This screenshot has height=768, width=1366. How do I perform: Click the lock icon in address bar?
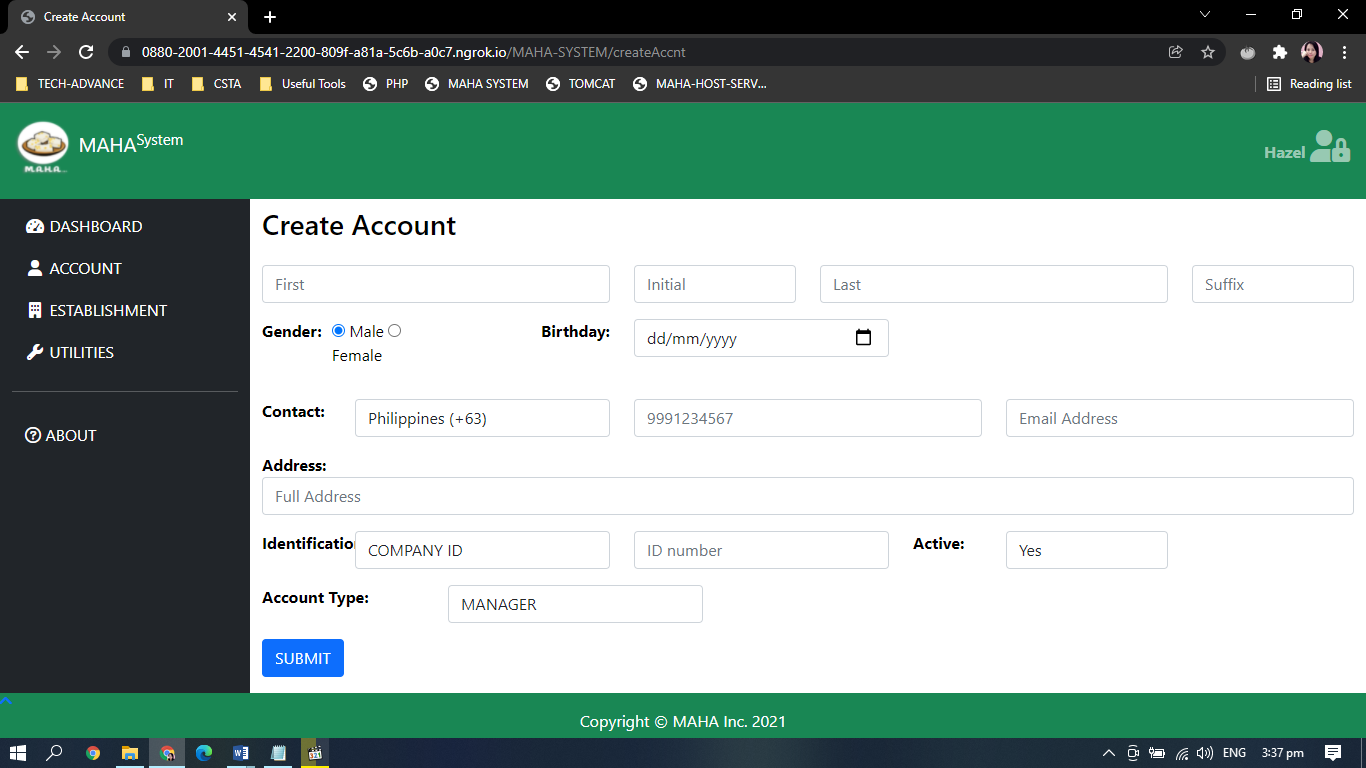coord(126,52)
